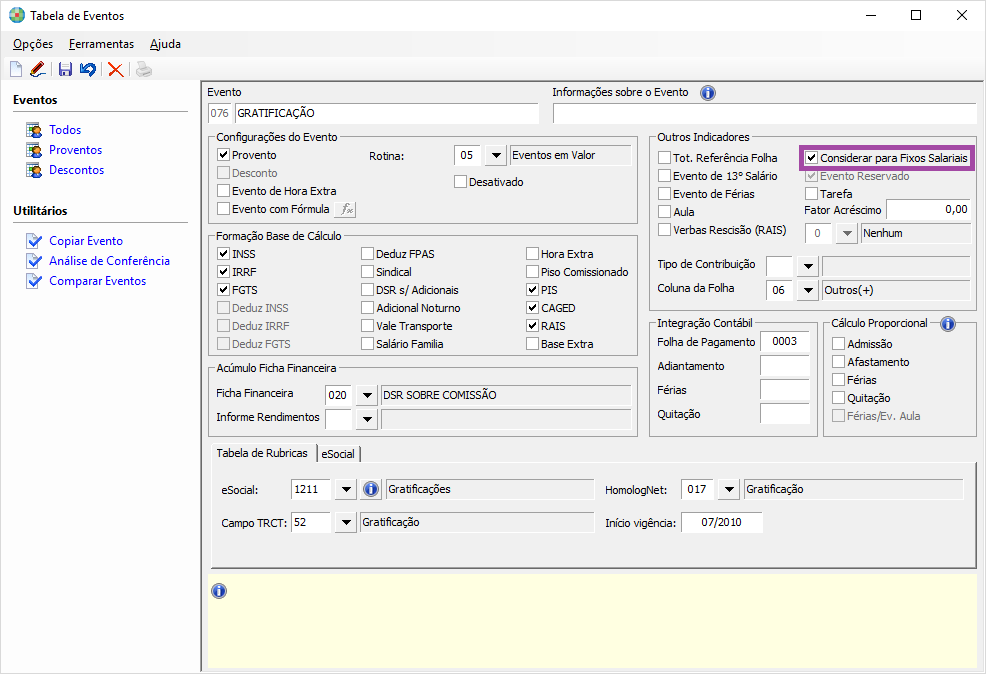Viewport: 986px width, 674px height.
Task: Open Análise de Conferência utility
Action: pos(109,261)
